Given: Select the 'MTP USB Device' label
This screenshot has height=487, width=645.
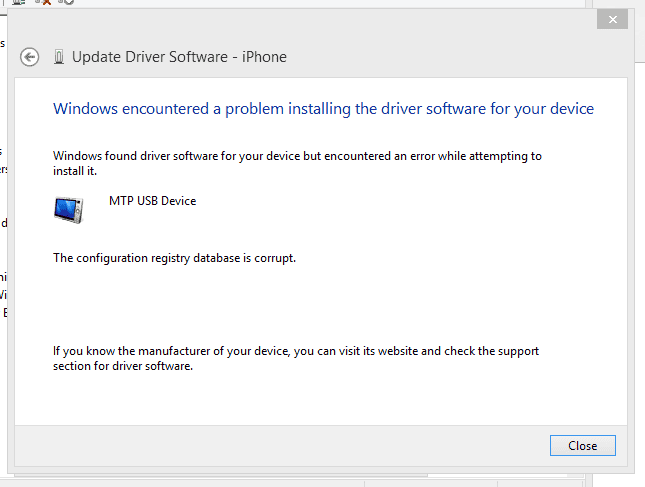Looking at the screenshot, I should (x=153, y=201).
